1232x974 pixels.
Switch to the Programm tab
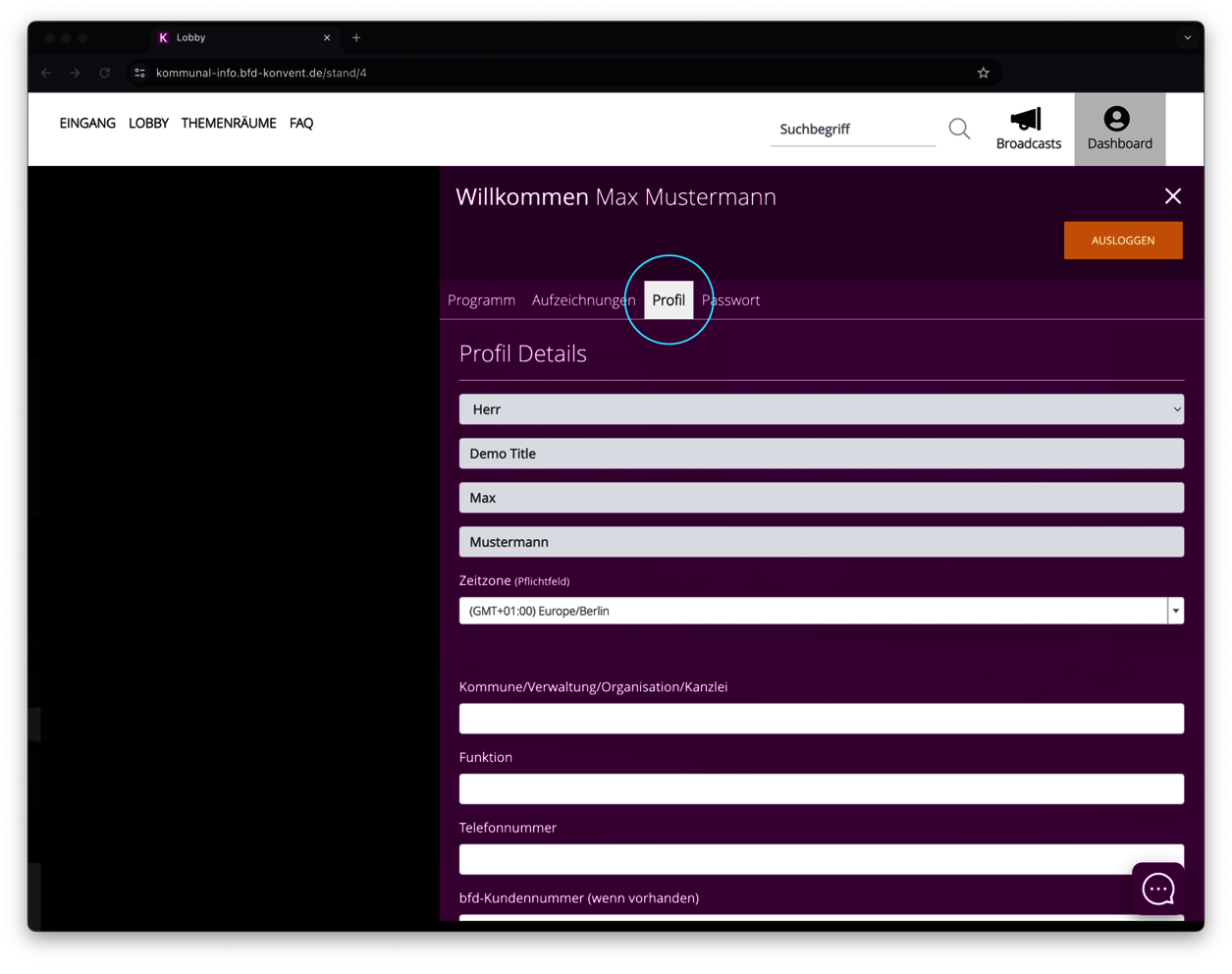click(x=481, y=300)
